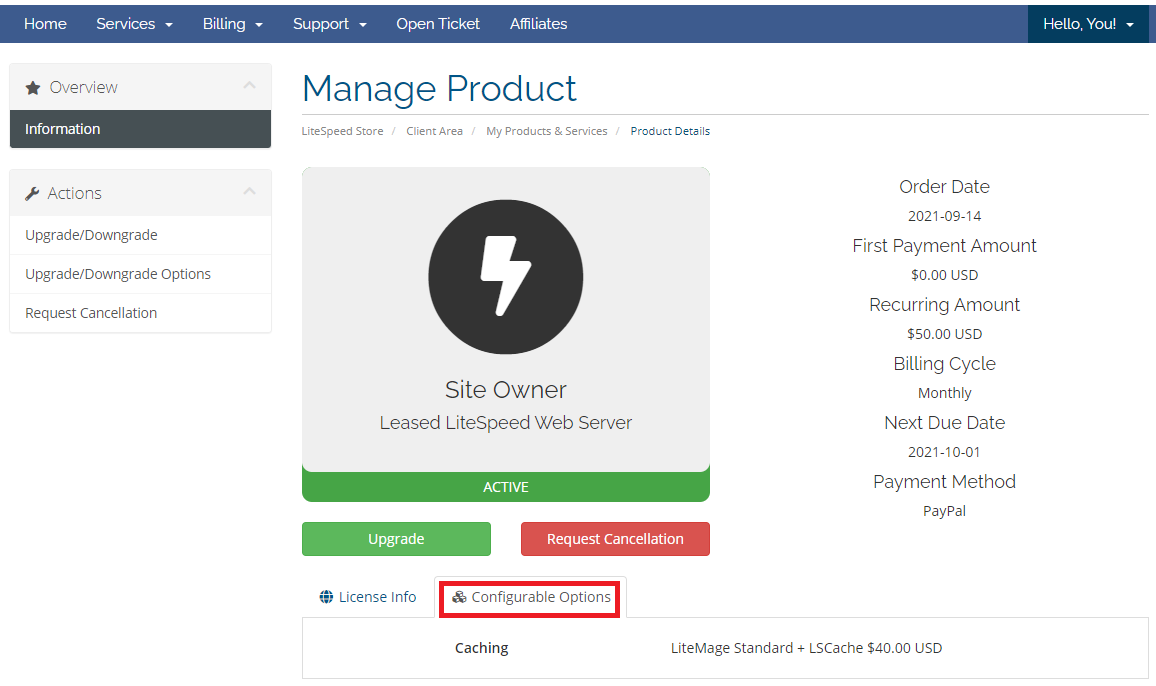Select the Configurable Options tab
The image size is (1156, 686).
coord(531,597)
